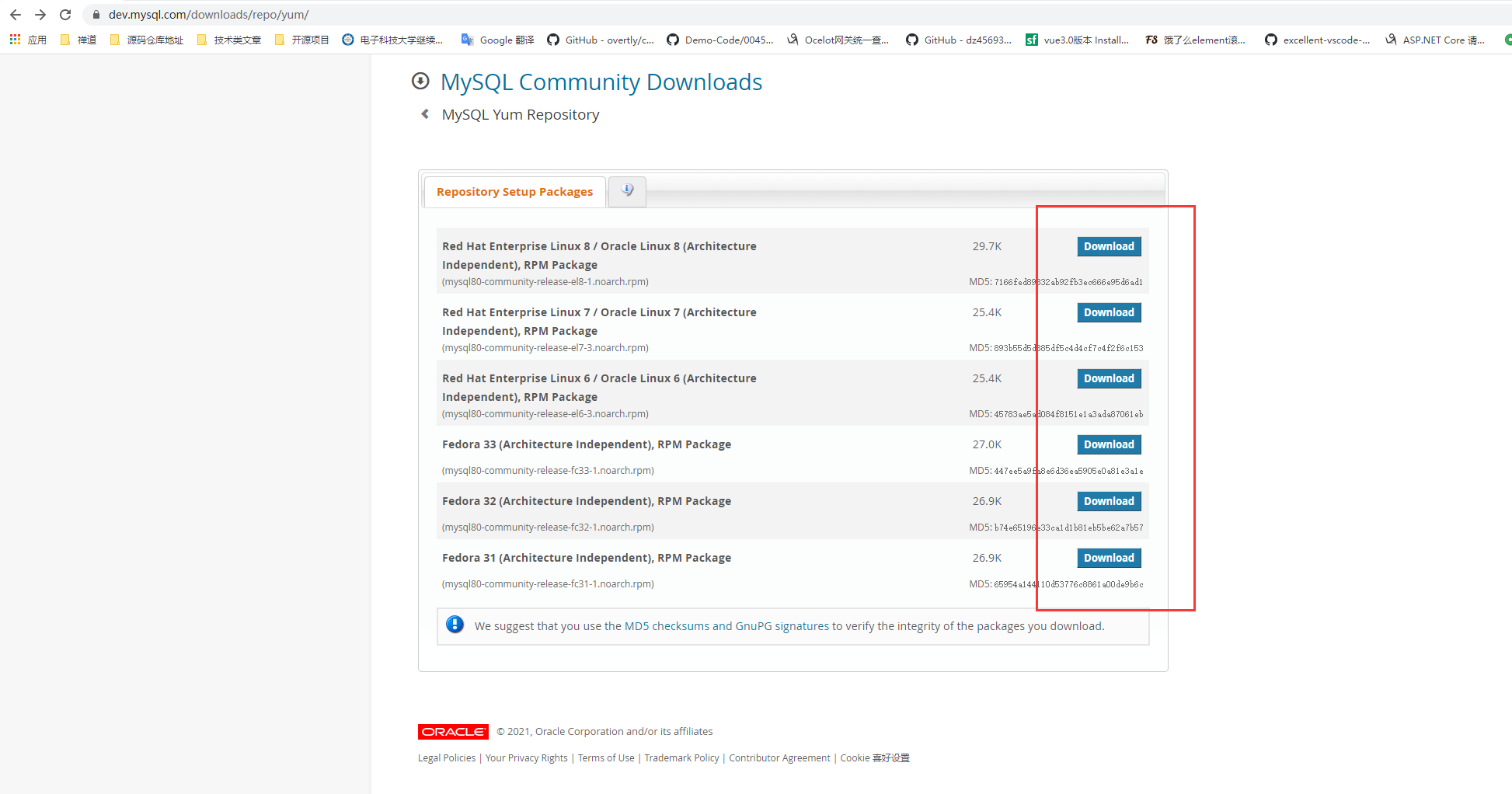Click the Fedora 31 package title text

pos(587,558)
